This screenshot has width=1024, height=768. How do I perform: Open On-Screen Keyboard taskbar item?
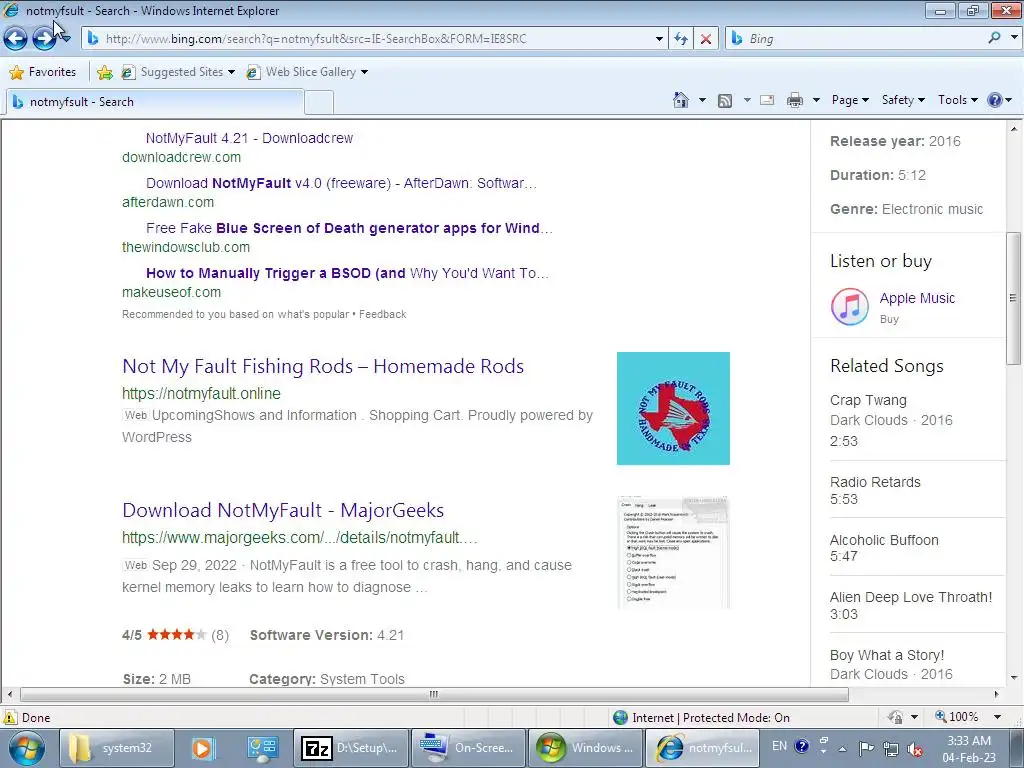pyautogui.click(x=468, y=748)
